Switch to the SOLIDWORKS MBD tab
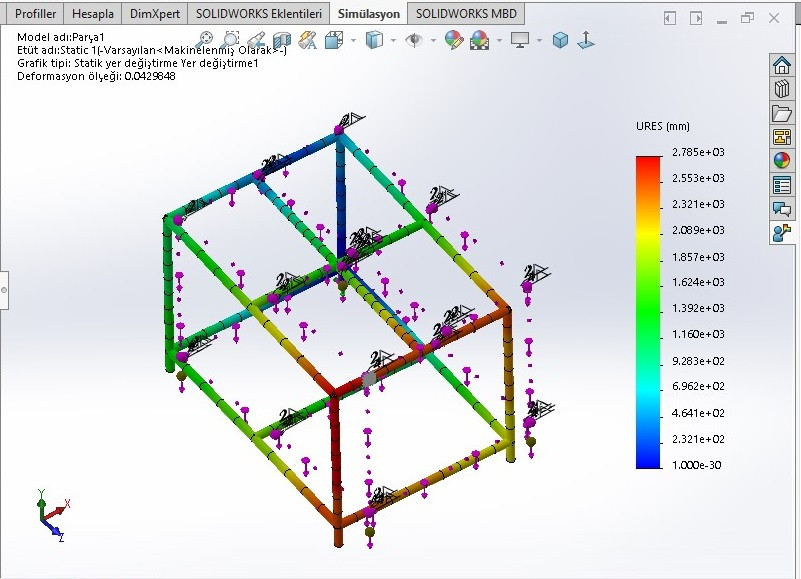Image resolution: width=801 pixels, height=579 pixels. click(x=466, y=13)
